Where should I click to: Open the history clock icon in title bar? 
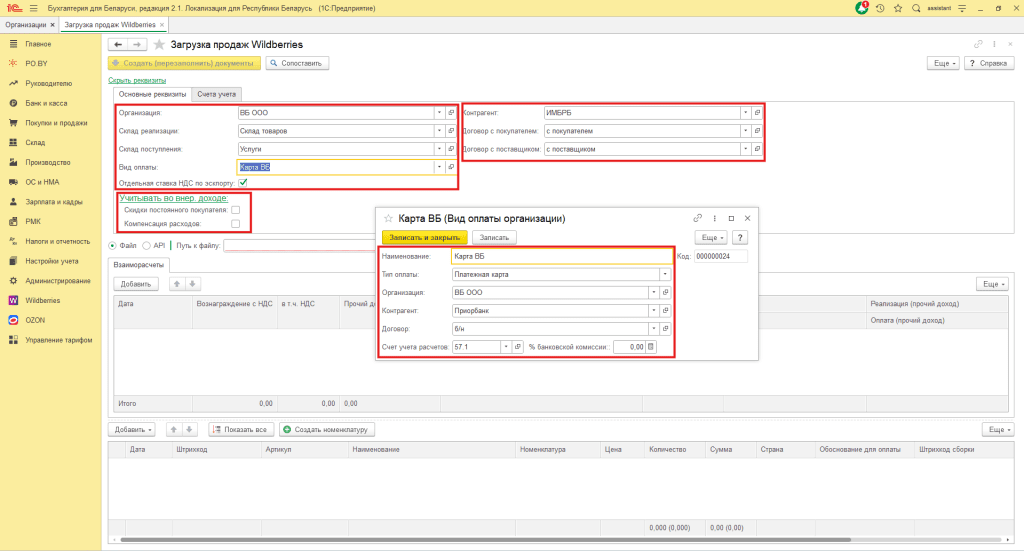(x=880, y=8)
